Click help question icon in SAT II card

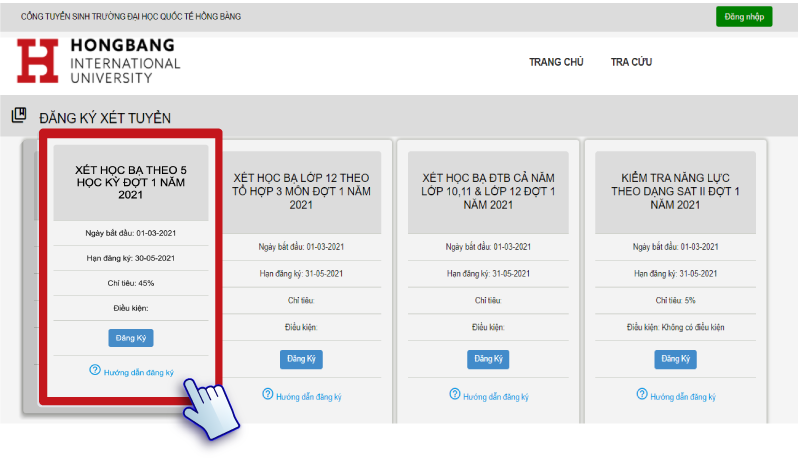click(x=642, y=394)
